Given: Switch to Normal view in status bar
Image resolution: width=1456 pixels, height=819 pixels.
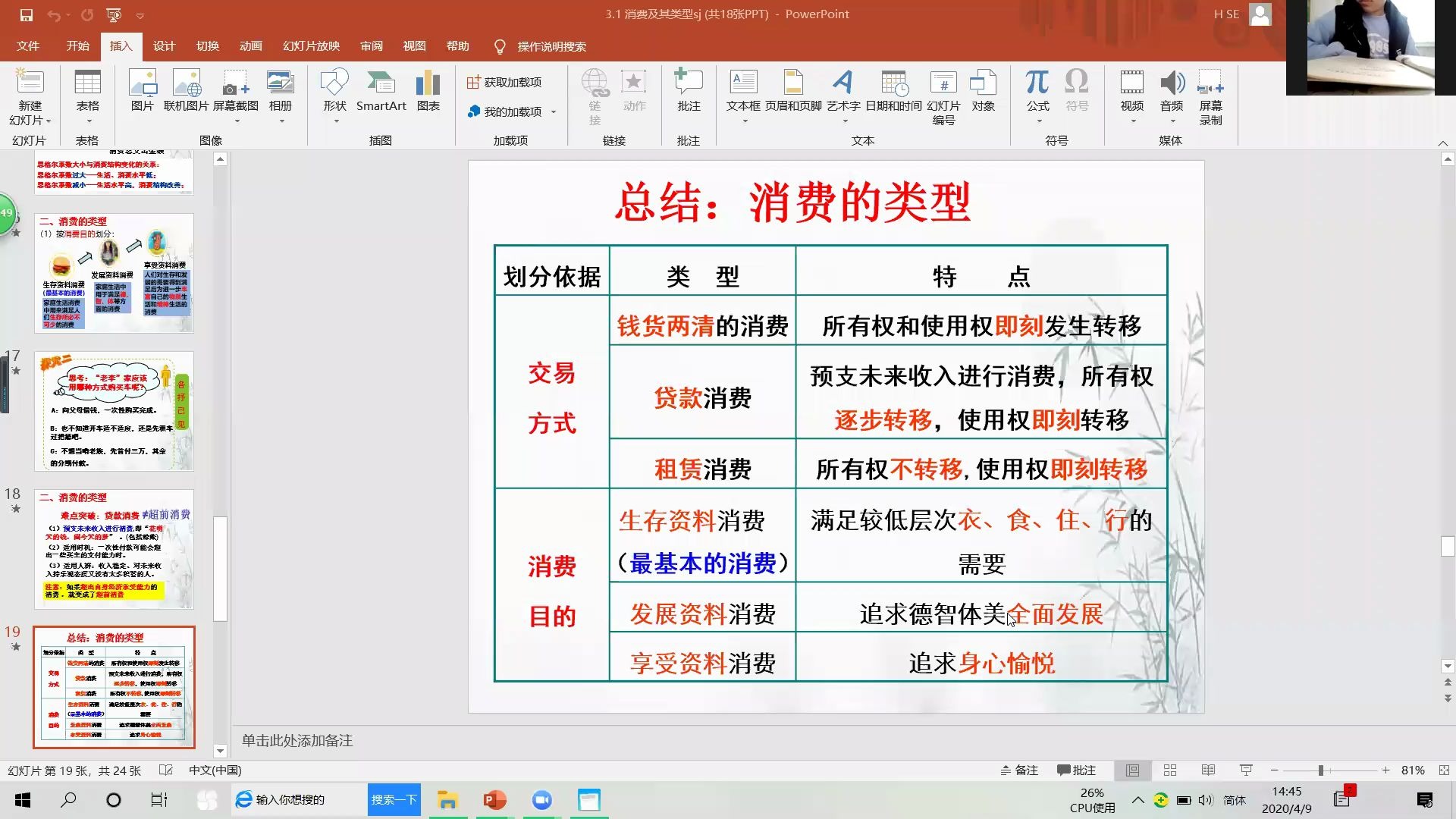Looking at the screenshot, I should [x=1132, y=770].
